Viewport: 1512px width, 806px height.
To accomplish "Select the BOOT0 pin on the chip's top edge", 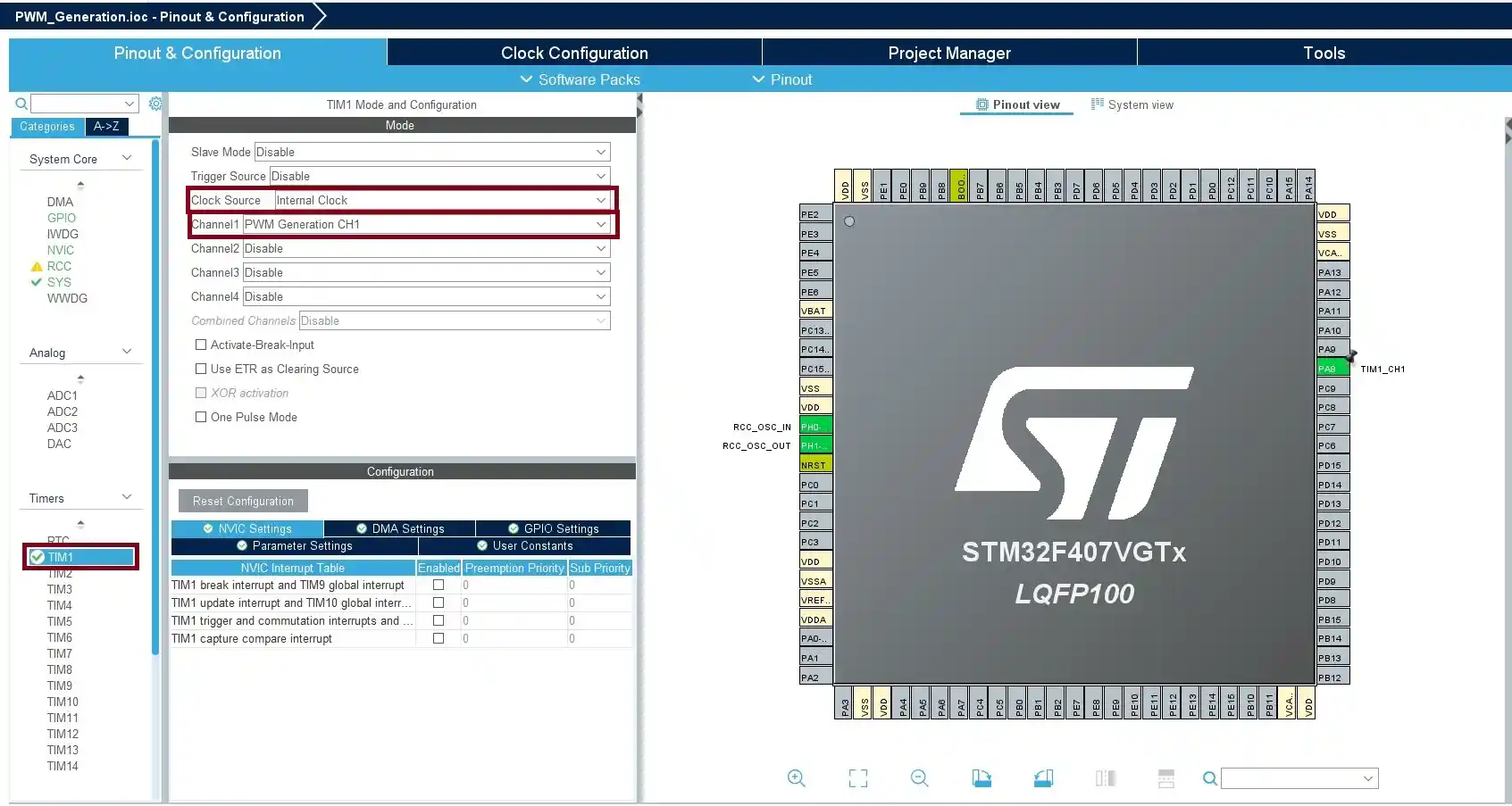I will click(x=960, y=186).
